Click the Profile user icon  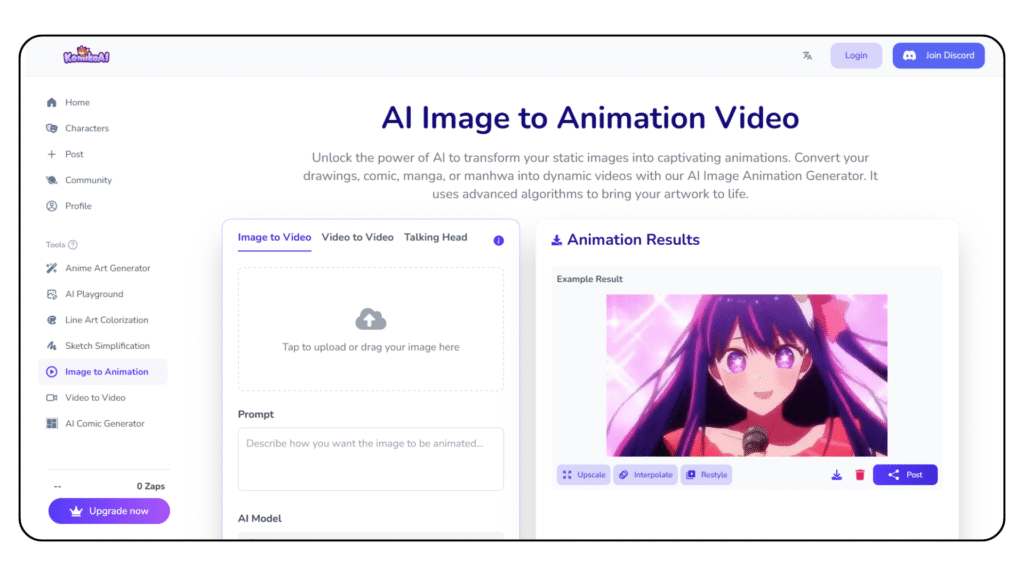tap(52, 206)
